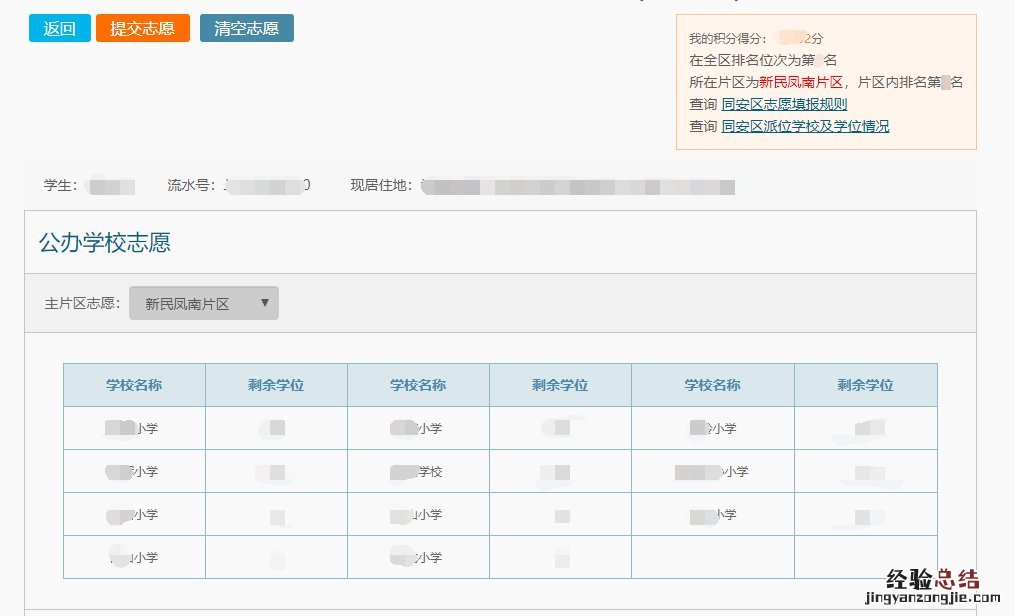Click the rightmost 学校名称 column header
The height and width of the screenshot is (616, 1015).
click(712, 385)
